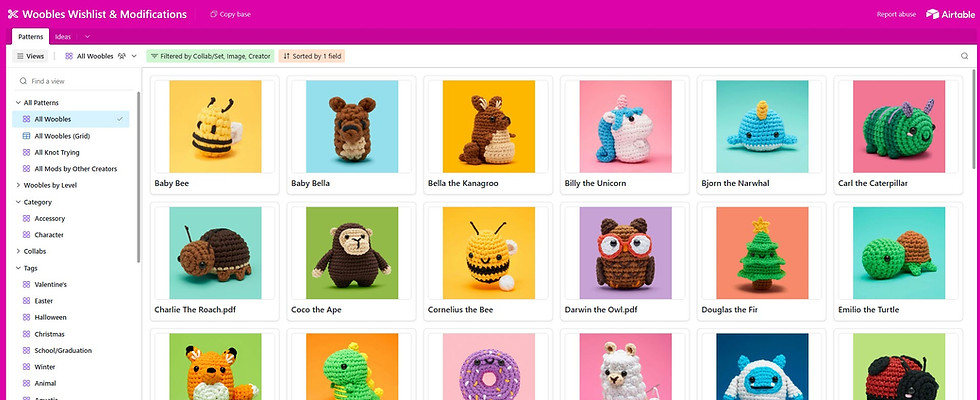The image size is (980, 400).
Task: Click gallery icon for Accessory view
Action: click(26, 219)
